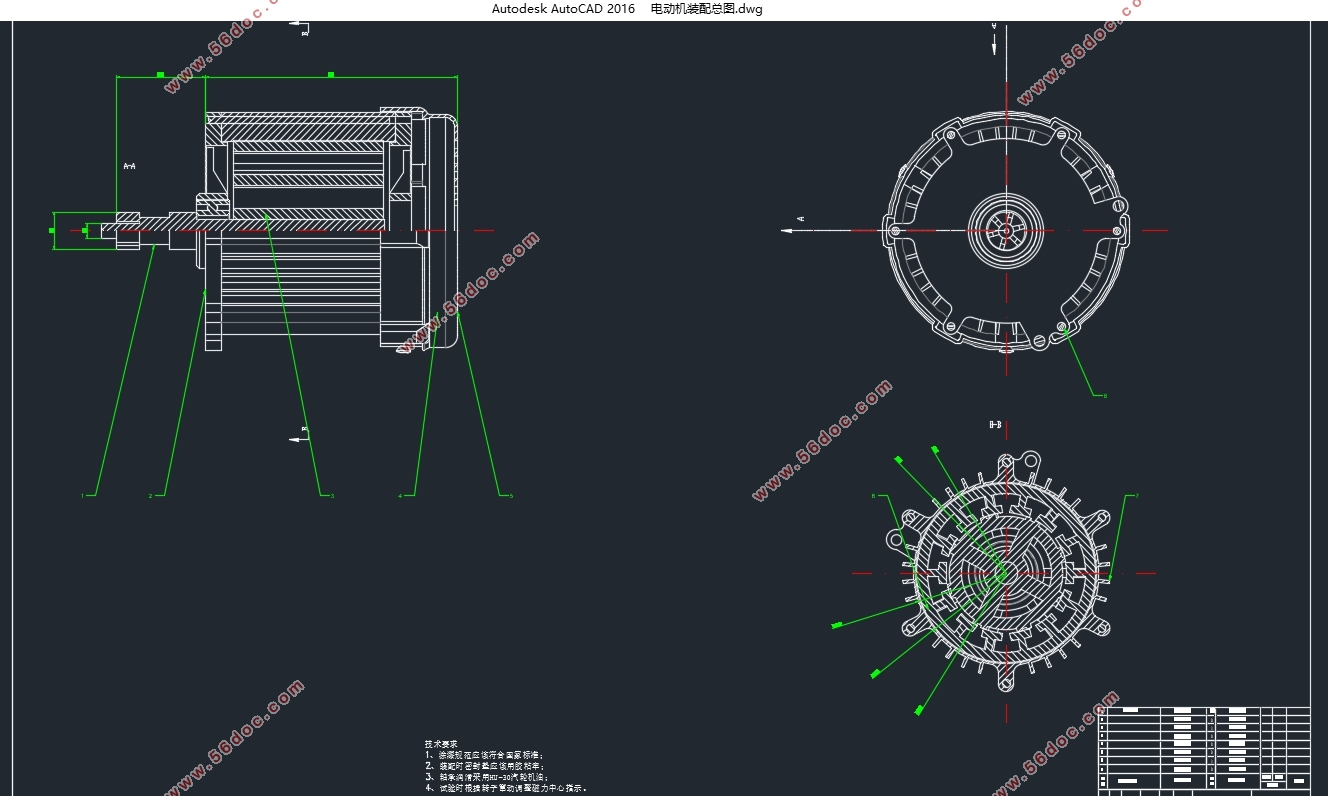
Task: Select part balloon number 6 near B-B view
Action: [873, 495]
